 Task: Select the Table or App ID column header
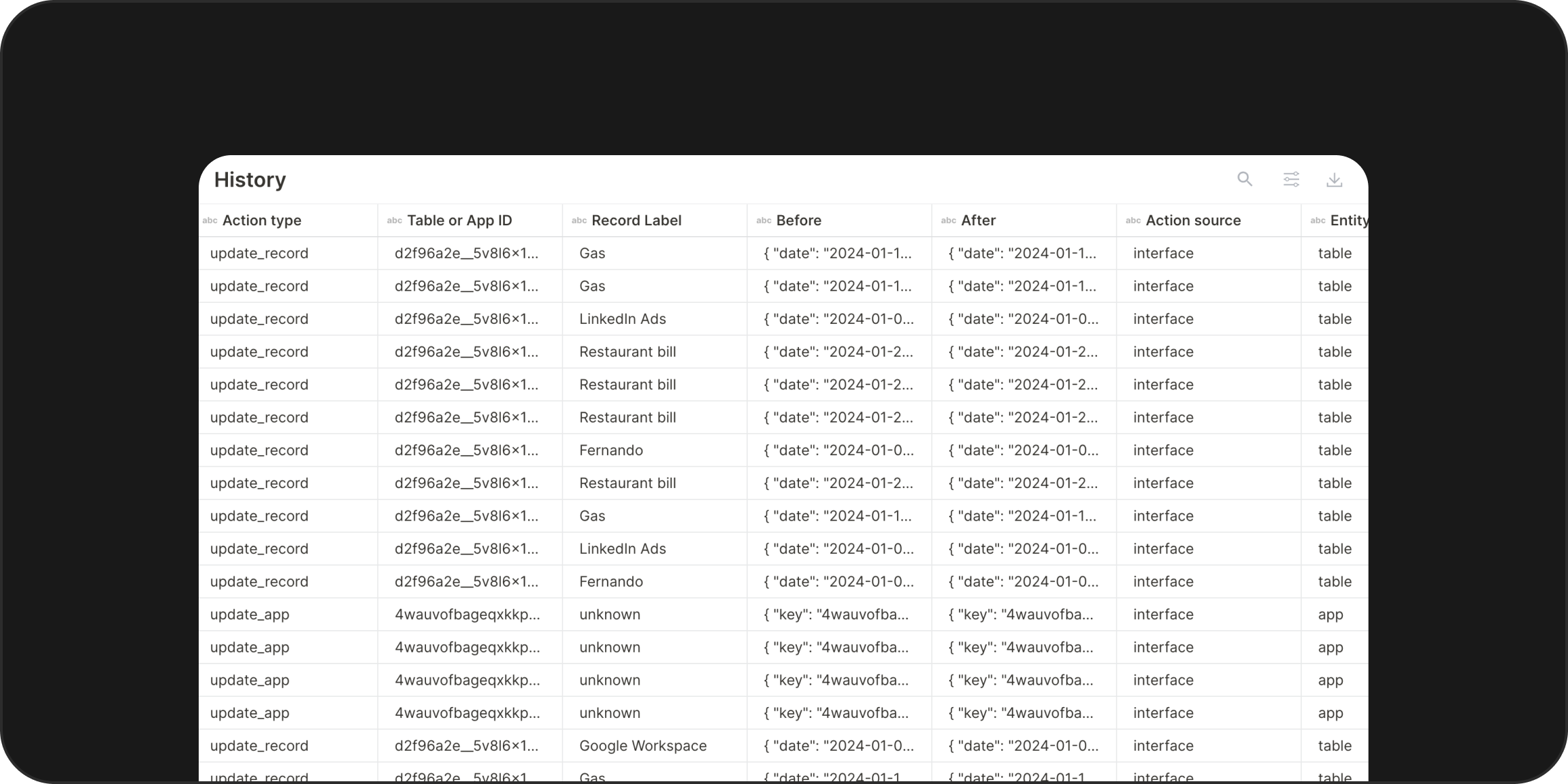pyautogui.click(x=459, y=220)
